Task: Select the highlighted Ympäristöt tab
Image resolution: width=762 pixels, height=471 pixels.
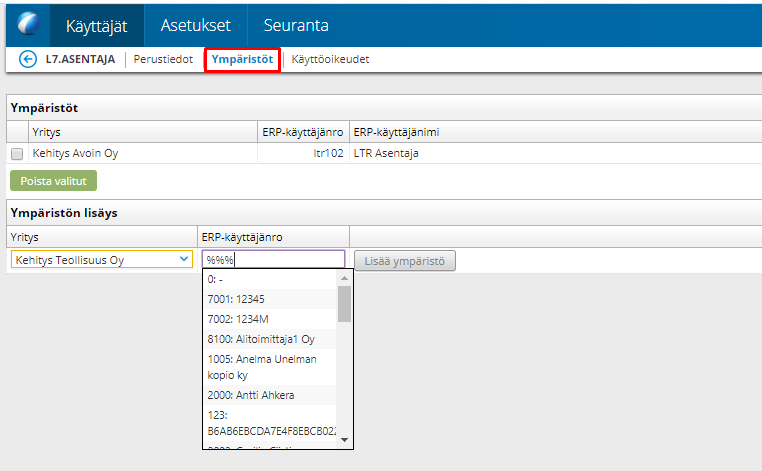Action: point(242,59)
